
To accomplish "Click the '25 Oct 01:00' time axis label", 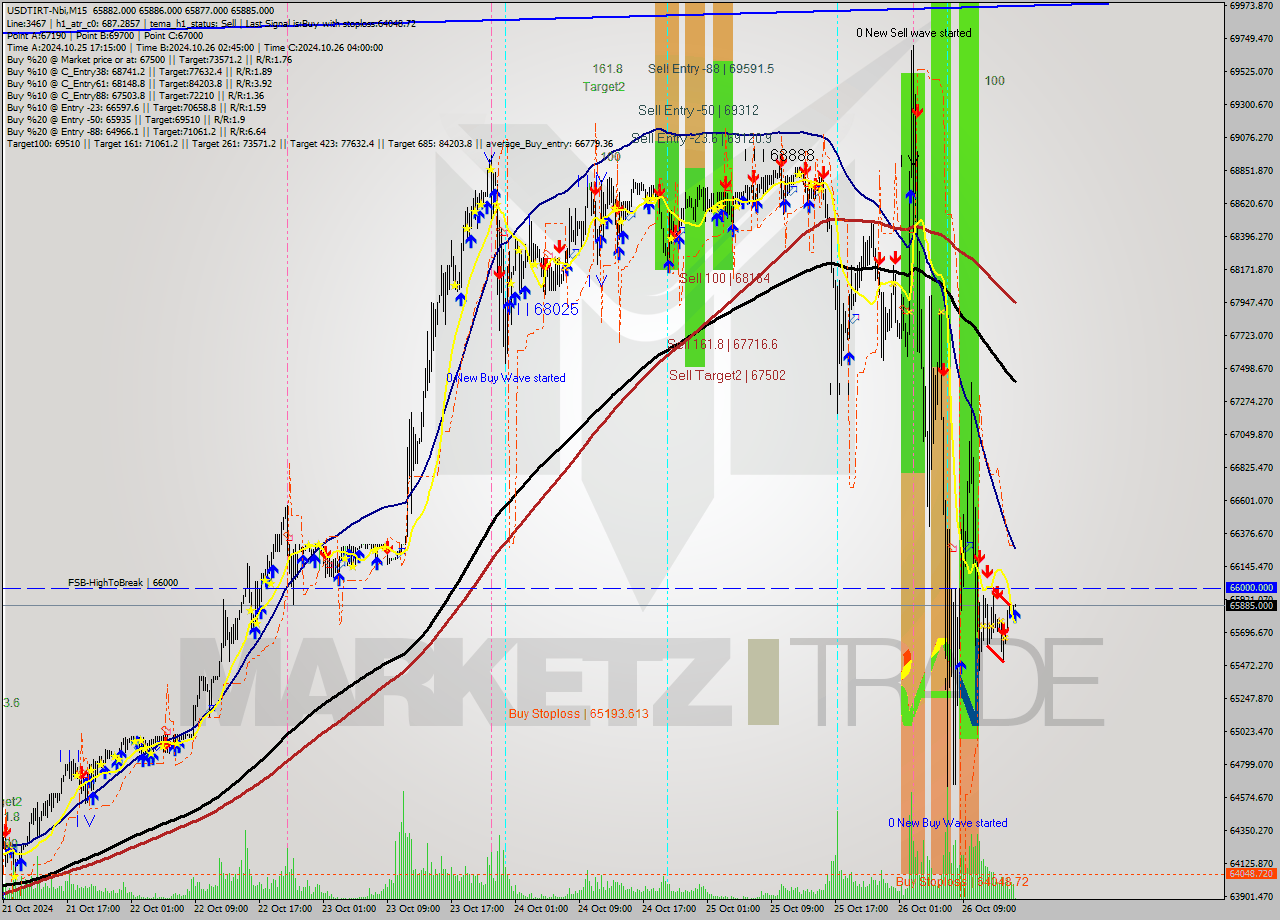I will pyautogui.click(x=734, y=909).
